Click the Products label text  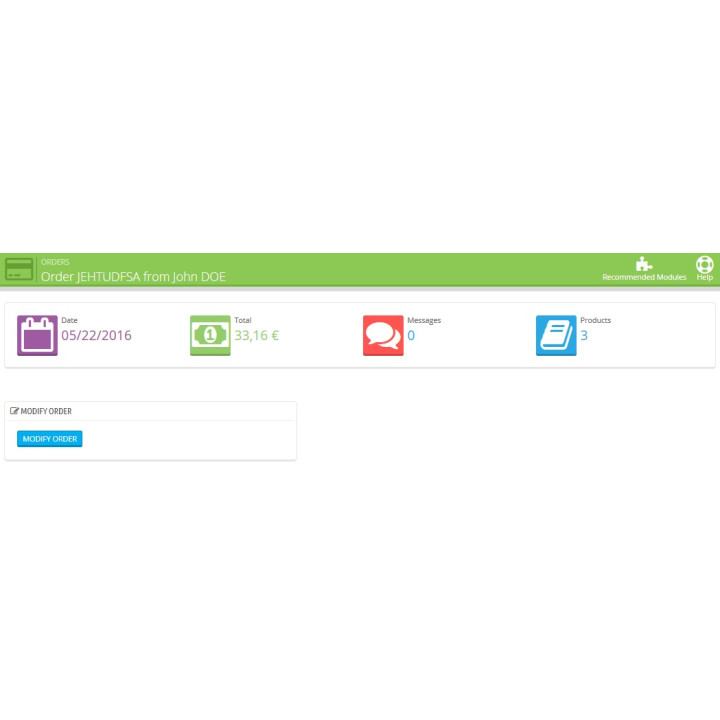click(596, 321)
